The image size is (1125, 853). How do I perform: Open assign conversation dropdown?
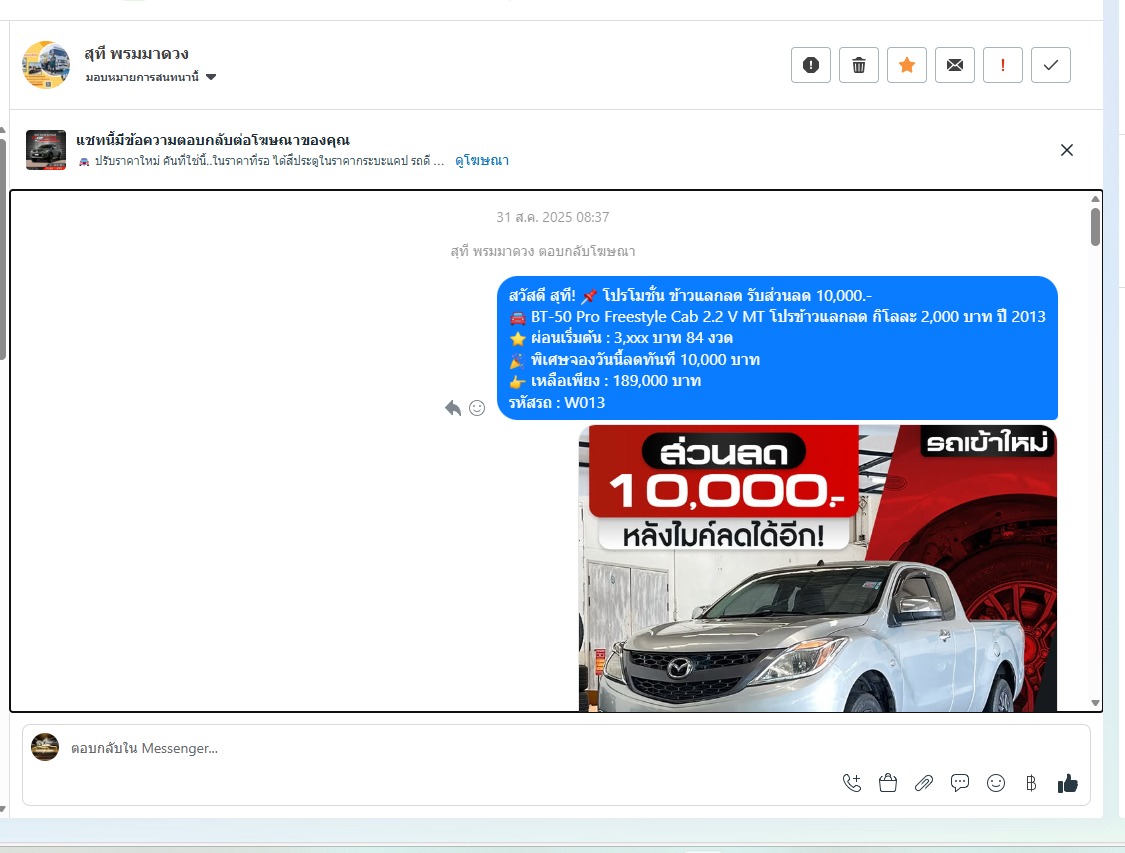click(151, 77)
